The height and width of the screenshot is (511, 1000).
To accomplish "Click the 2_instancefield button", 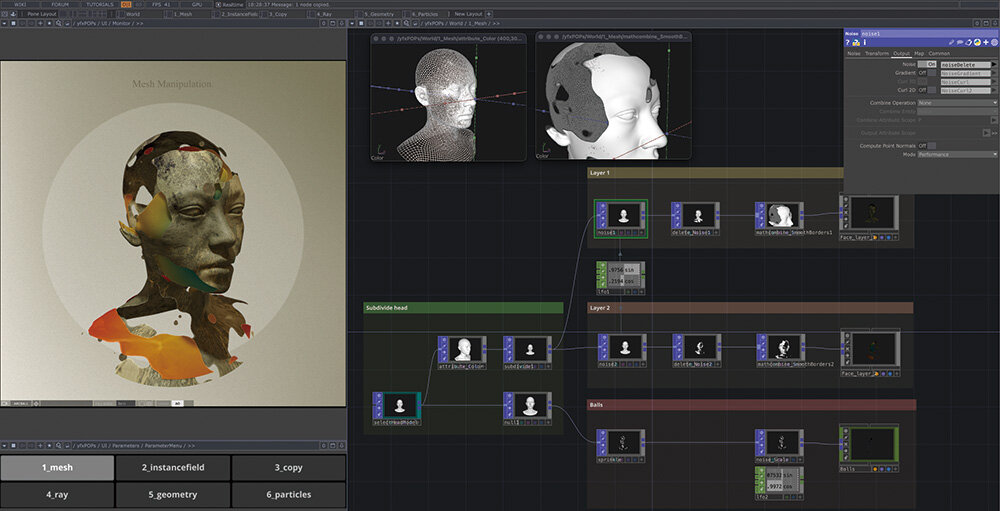I will [x=173, y=467].
